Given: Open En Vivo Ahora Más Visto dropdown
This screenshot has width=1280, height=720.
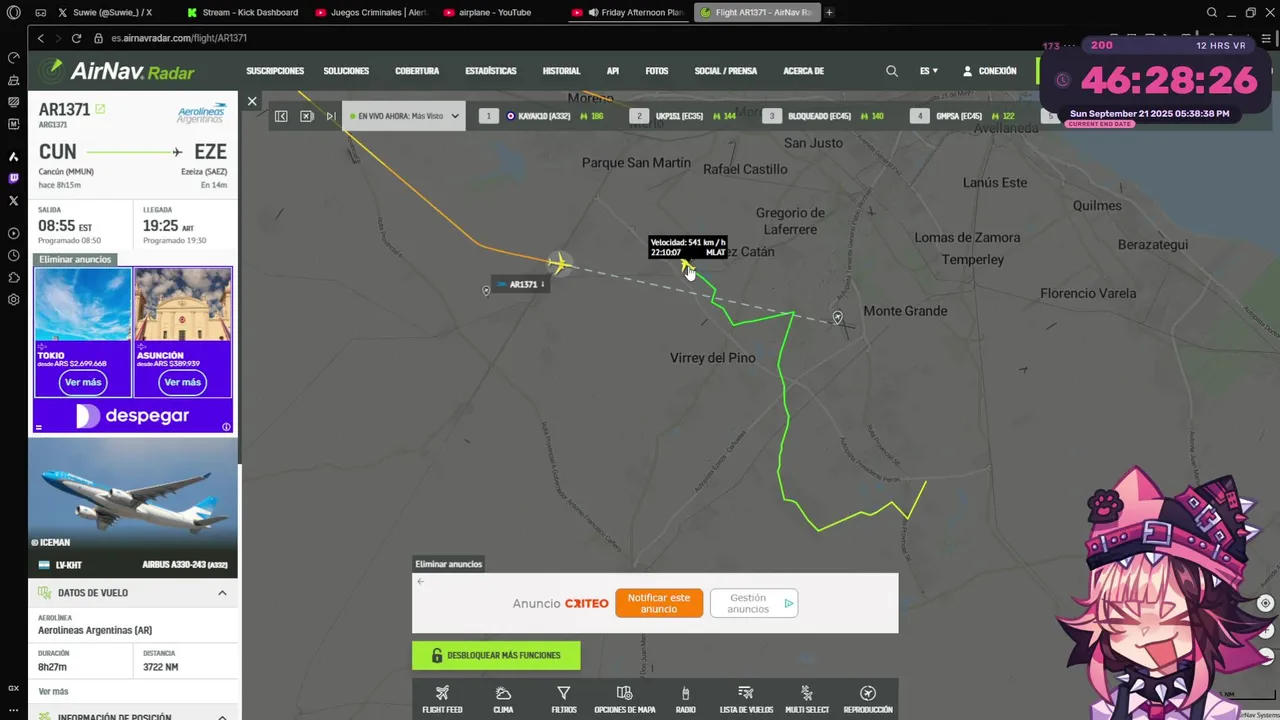Looking at the screenshot, I should click(403, 116).
